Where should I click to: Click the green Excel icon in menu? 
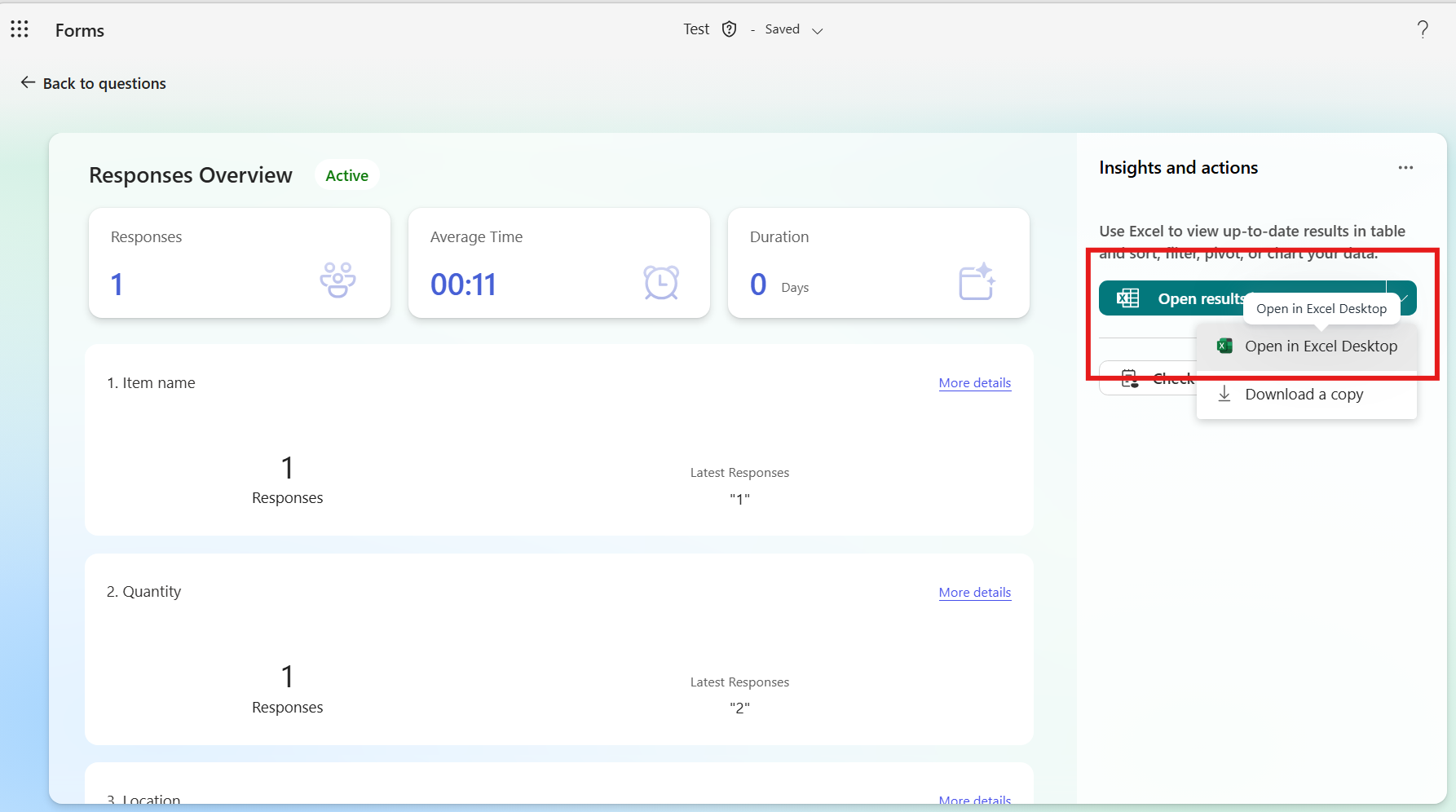click(1224, 346)
